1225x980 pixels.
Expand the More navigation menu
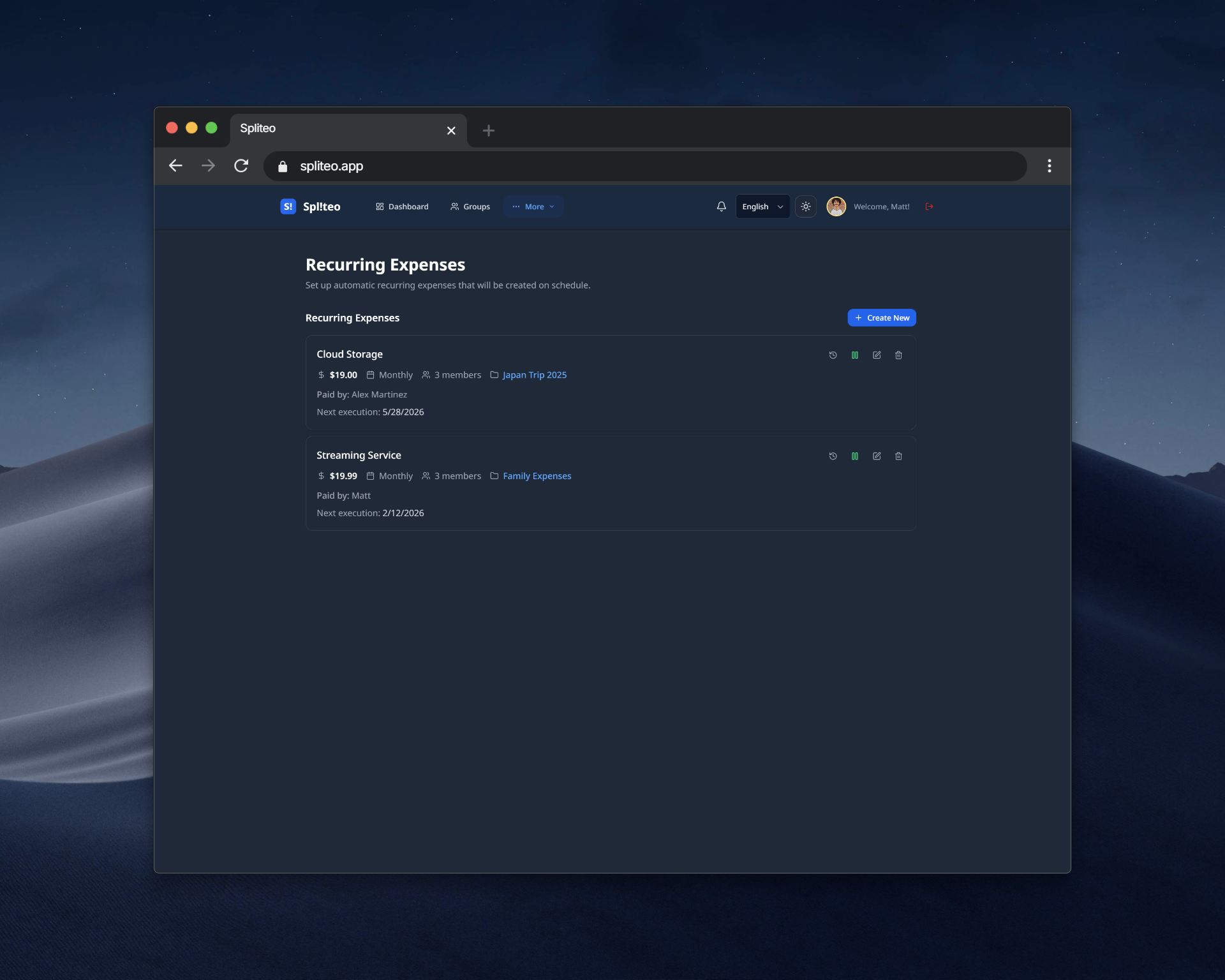pyautogui.click(x=533, y=206)
